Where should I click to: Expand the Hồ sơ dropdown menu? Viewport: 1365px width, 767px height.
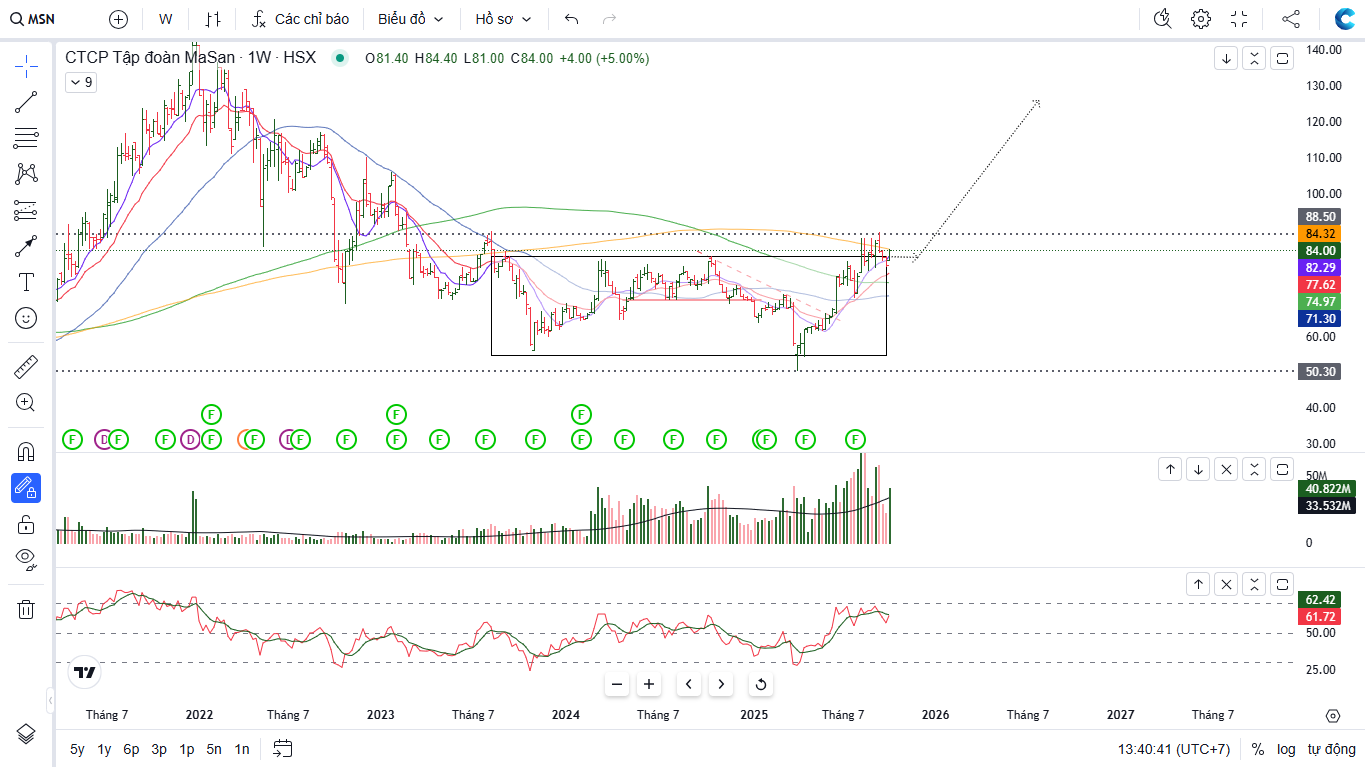[503, 19]
